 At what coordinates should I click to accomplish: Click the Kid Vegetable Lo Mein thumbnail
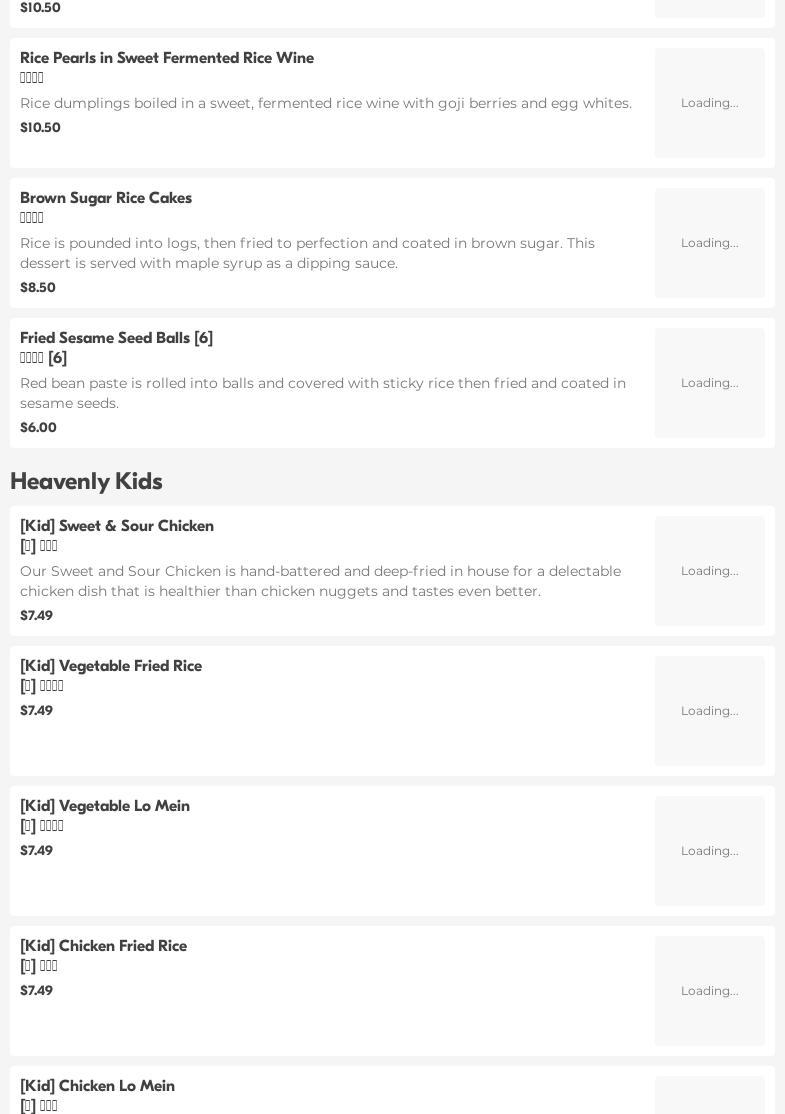pos(709,851)
